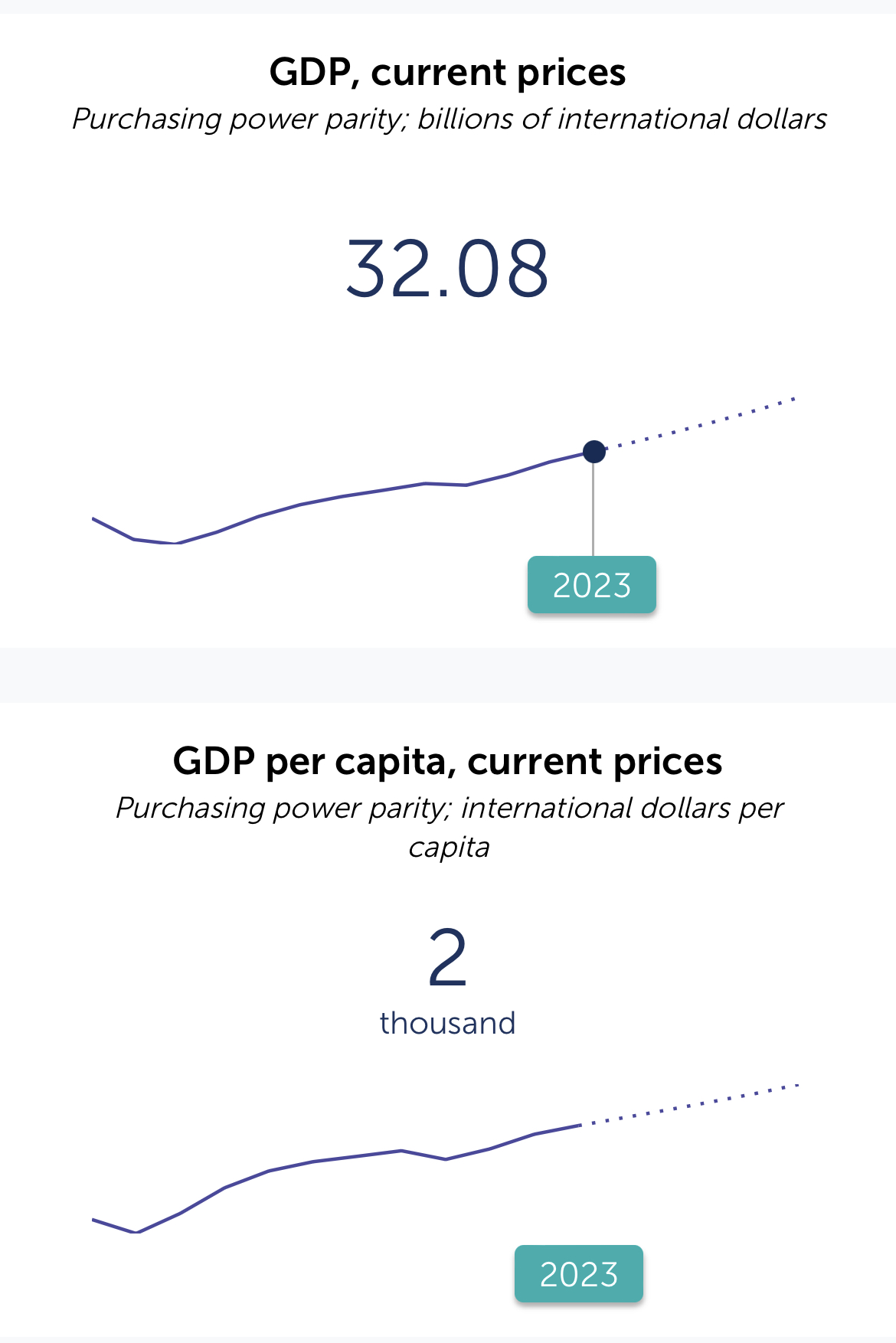Click the dip in the per capita trend line

[x=446, y=1158]
